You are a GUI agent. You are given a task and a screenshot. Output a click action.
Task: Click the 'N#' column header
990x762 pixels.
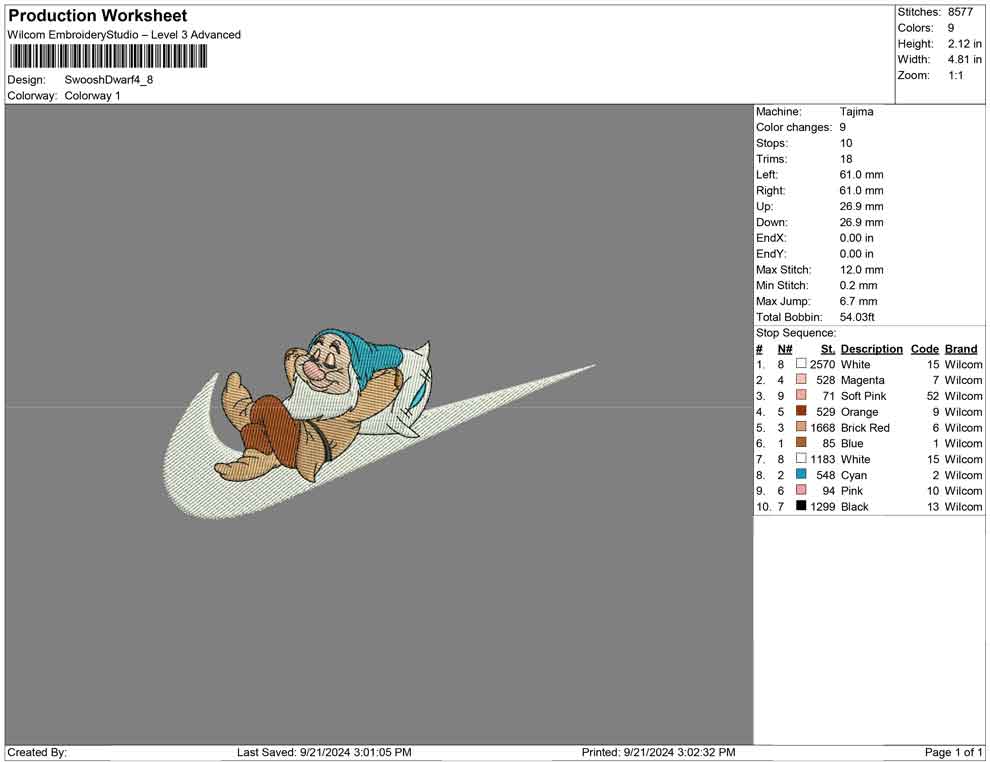785,348
